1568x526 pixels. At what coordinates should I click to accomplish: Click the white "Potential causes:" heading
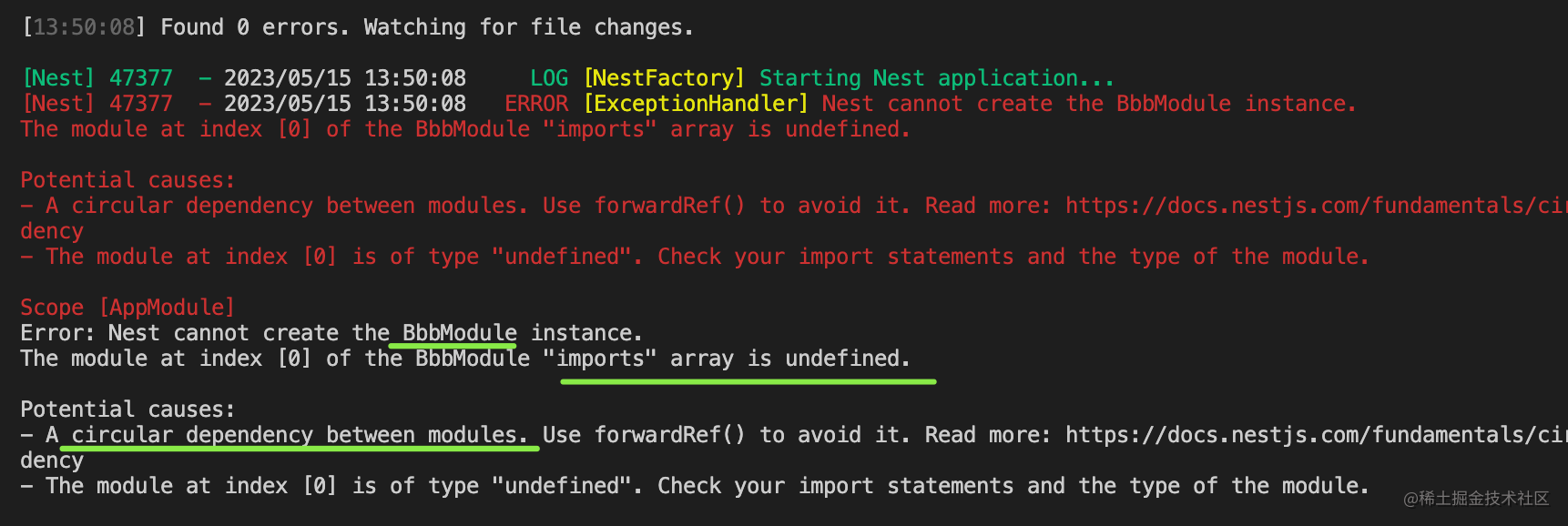coord(127,410)
